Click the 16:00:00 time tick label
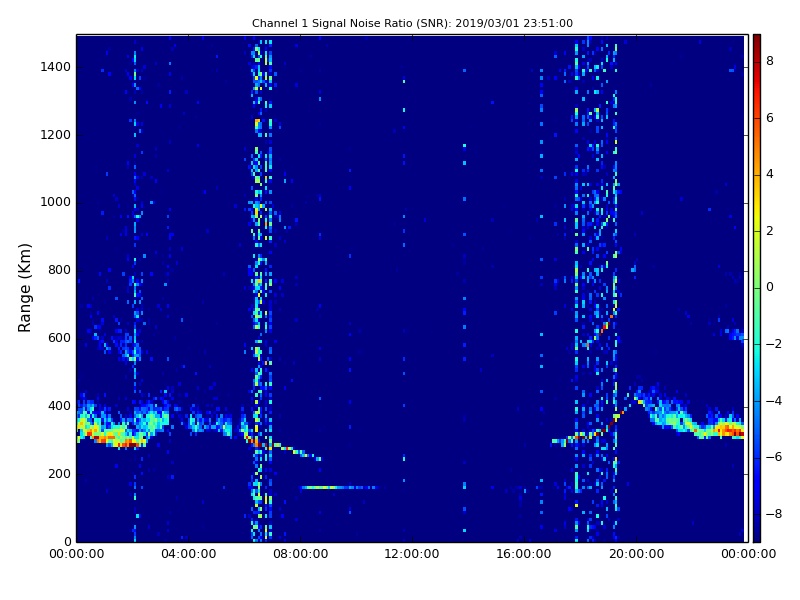 pos(524,553)
